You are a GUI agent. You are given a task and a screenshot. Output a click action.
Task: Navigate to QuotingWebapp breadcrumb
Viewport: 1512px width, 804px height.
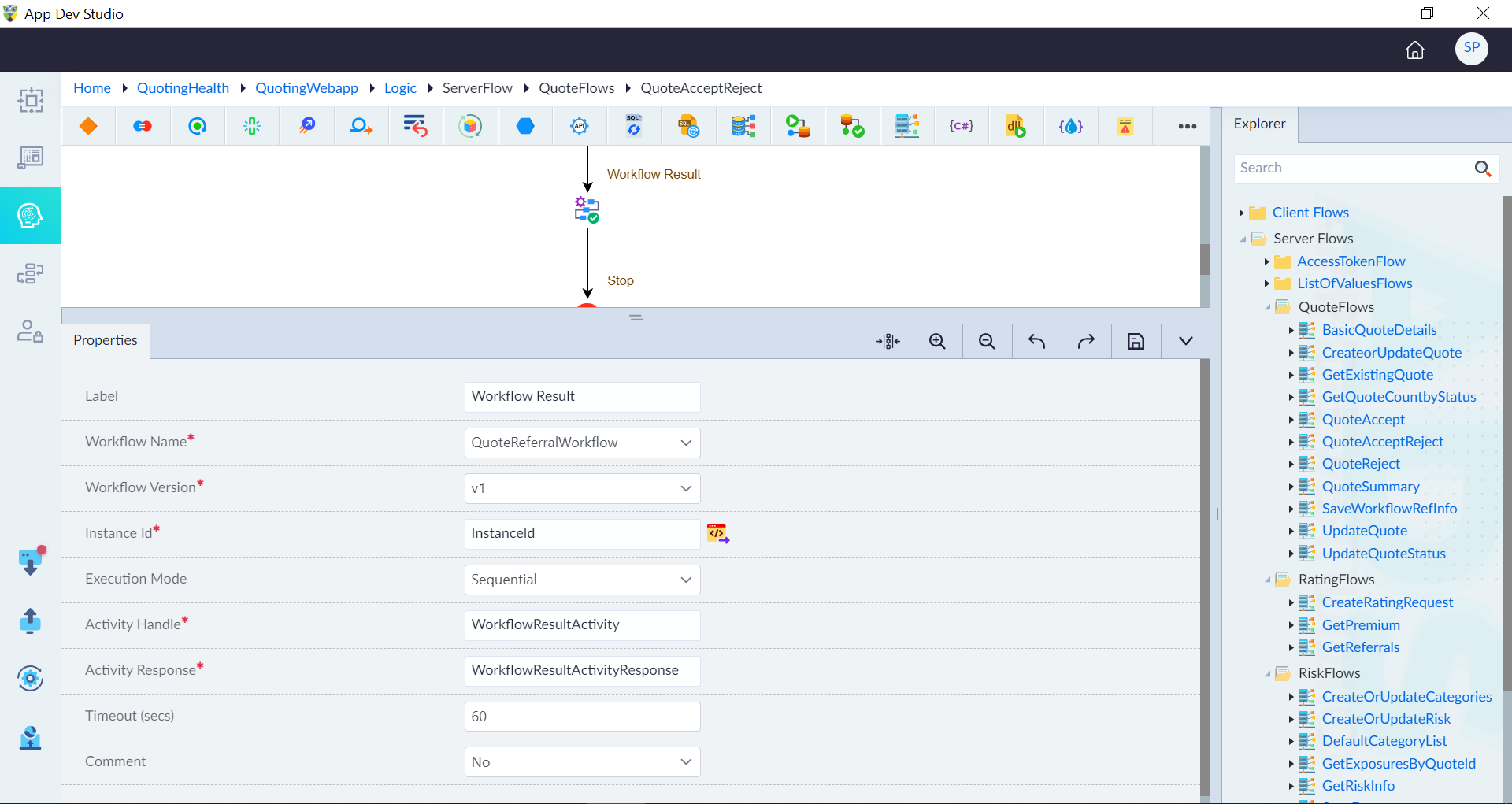306,88
